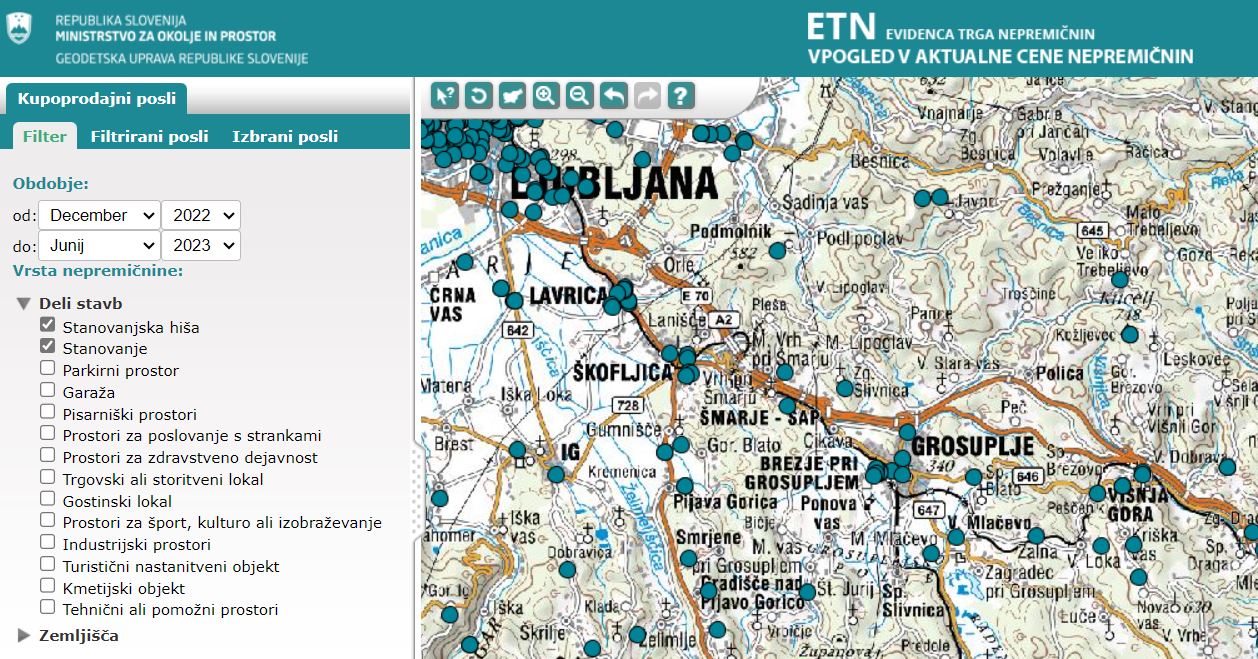Open the 'od' year dropdown showing 2022
Image resolution: width=1258 pixels, height=659 pixels.
click(201, 215)
